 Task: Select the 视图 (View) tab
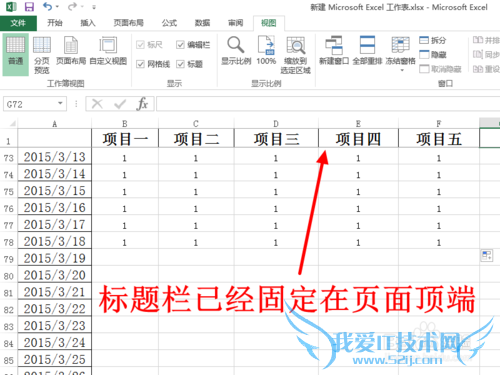(x=269, y=23)
